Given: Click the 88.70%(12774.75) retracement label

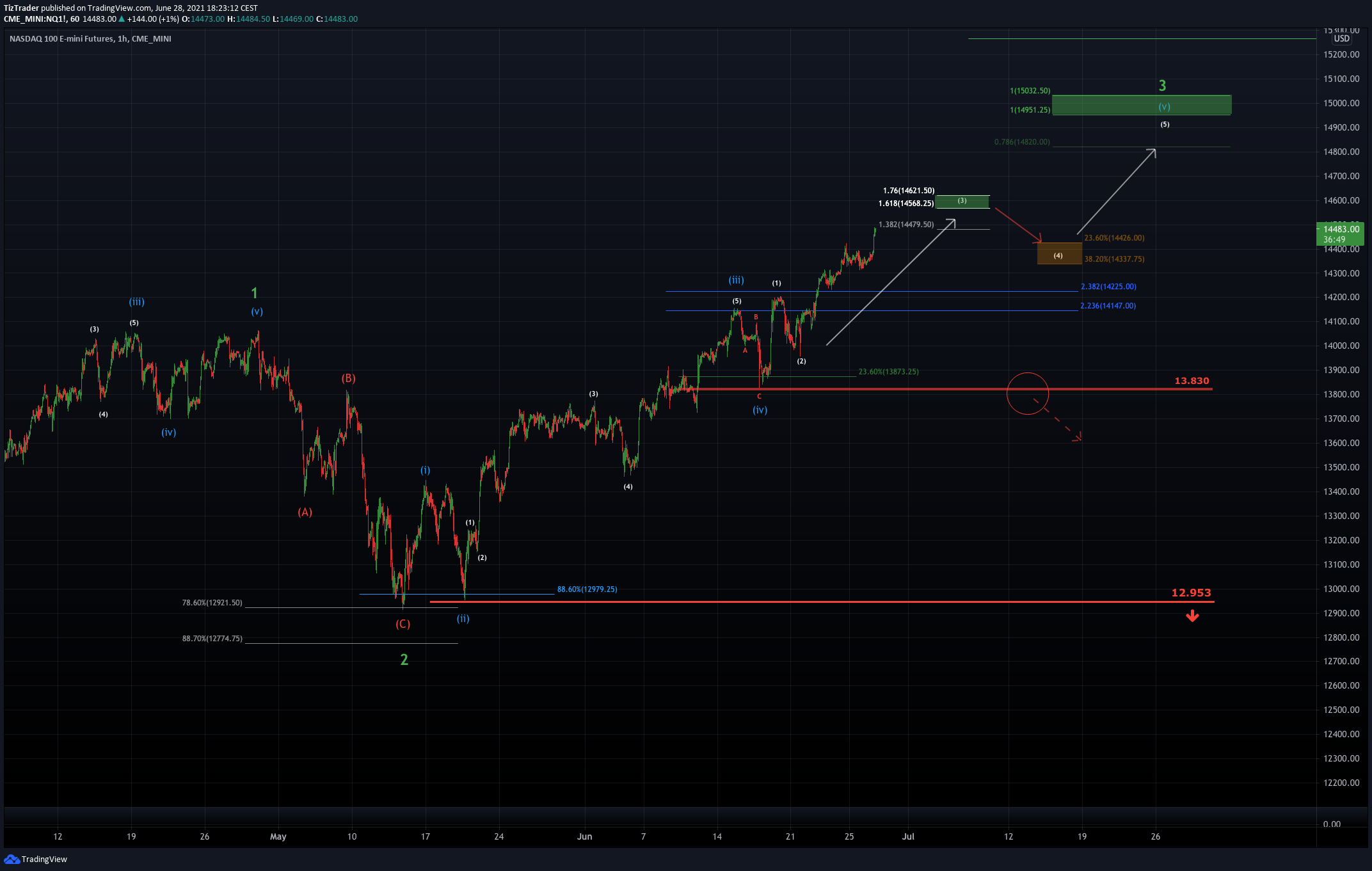Looking at the screenshot, I should (x=212, y=639).
